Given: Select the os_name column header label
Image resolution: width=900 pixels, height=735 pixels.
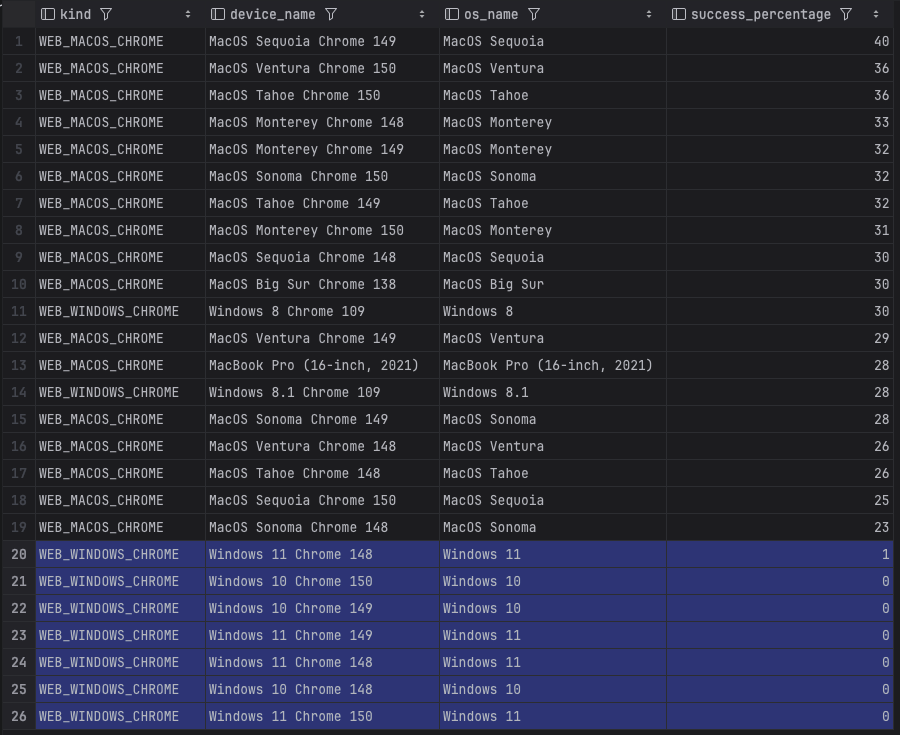Looking at the screenshot, I should pyautogui.click(x=491, y=14).
